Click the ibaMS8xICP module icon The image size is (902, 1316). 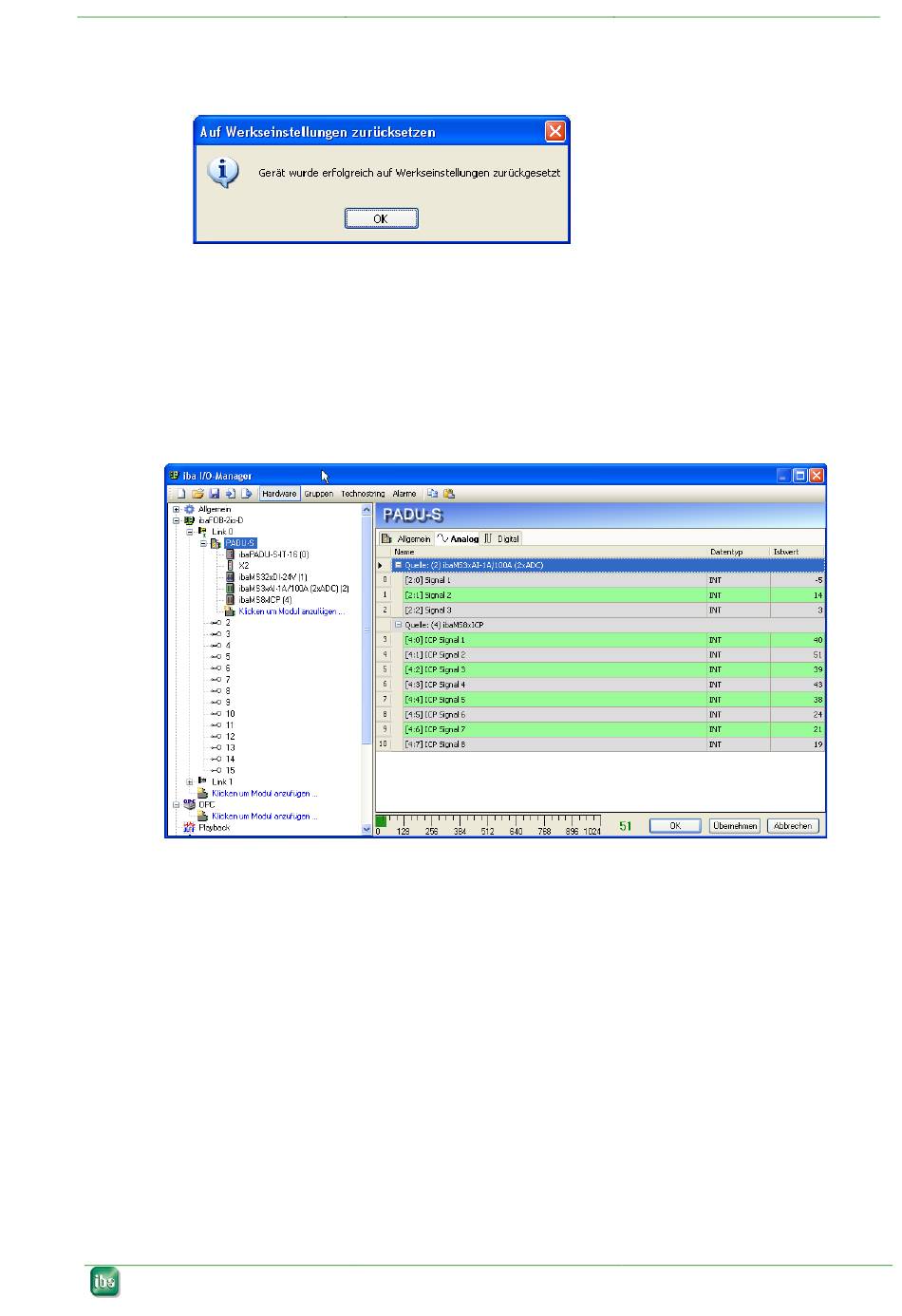pyautogui.click(x=230, y=600)
